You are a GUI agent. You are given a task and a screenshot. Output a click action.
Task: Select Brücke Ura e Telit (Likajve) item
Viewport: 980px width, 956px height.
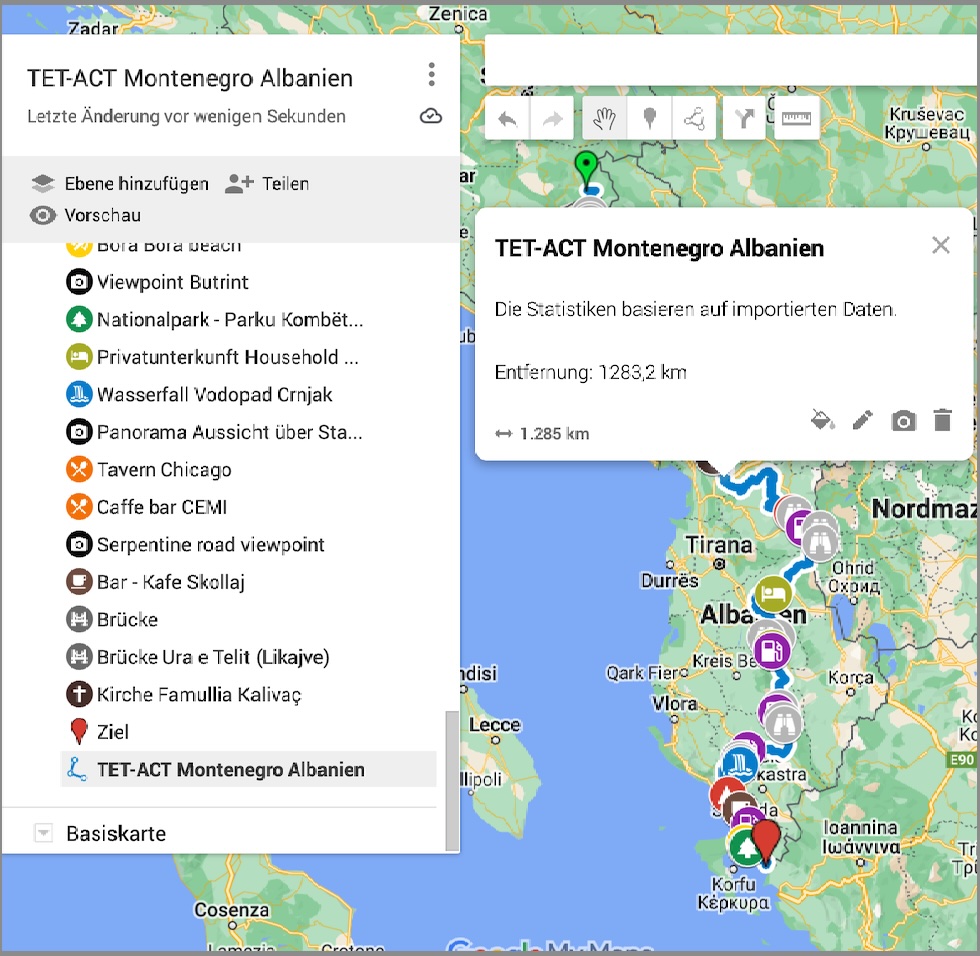pos(250,657)
